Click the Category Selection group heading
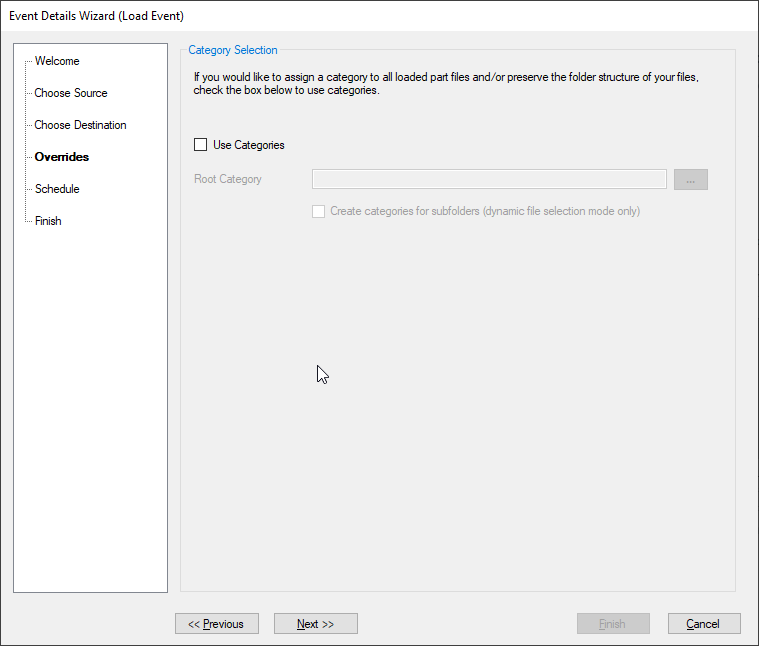 click(x=233, y=50)
